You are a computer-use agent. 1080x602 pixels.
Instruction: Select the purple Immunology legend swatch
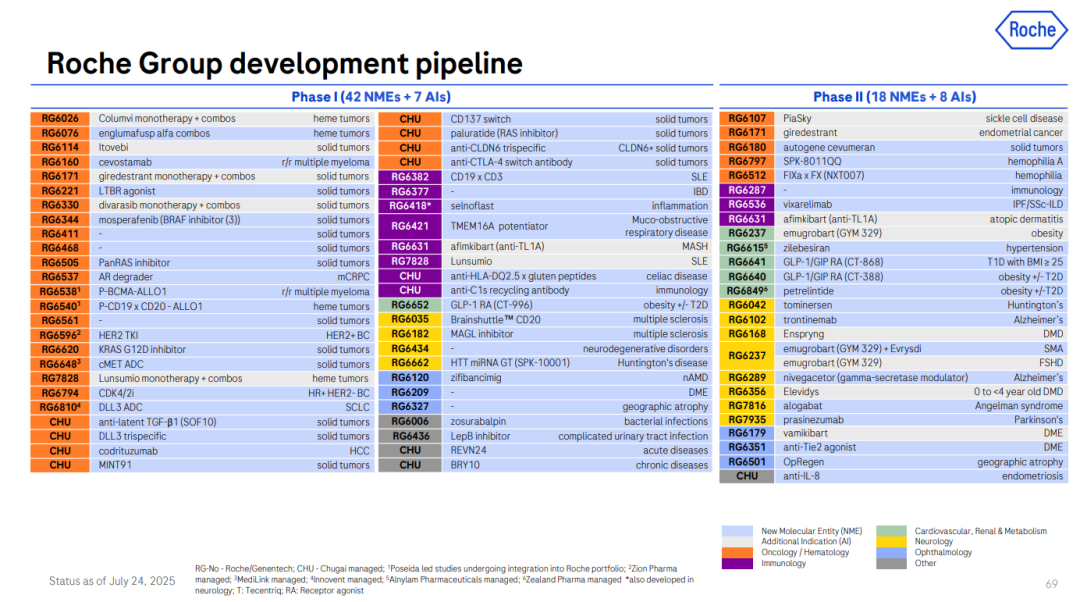tap(736, 563)
